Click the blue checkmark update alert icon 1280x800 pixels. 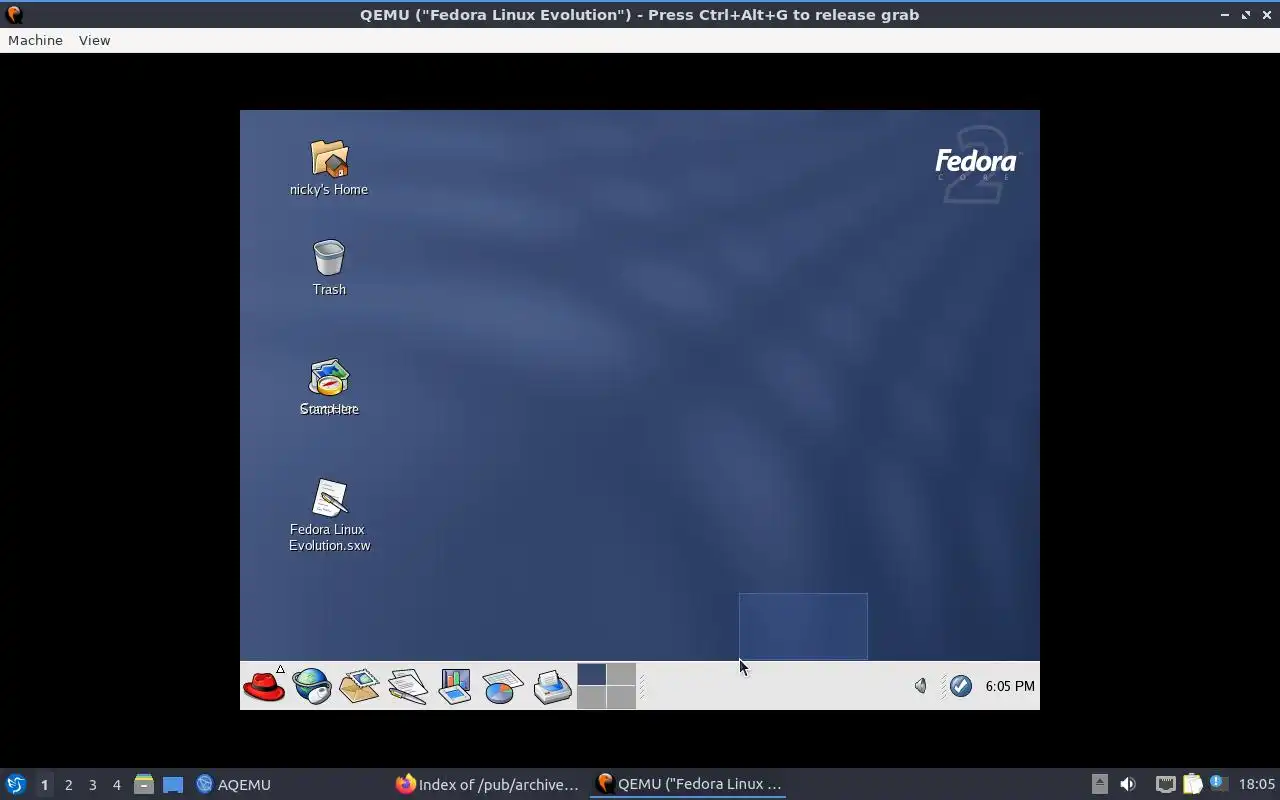click(961, 686)
